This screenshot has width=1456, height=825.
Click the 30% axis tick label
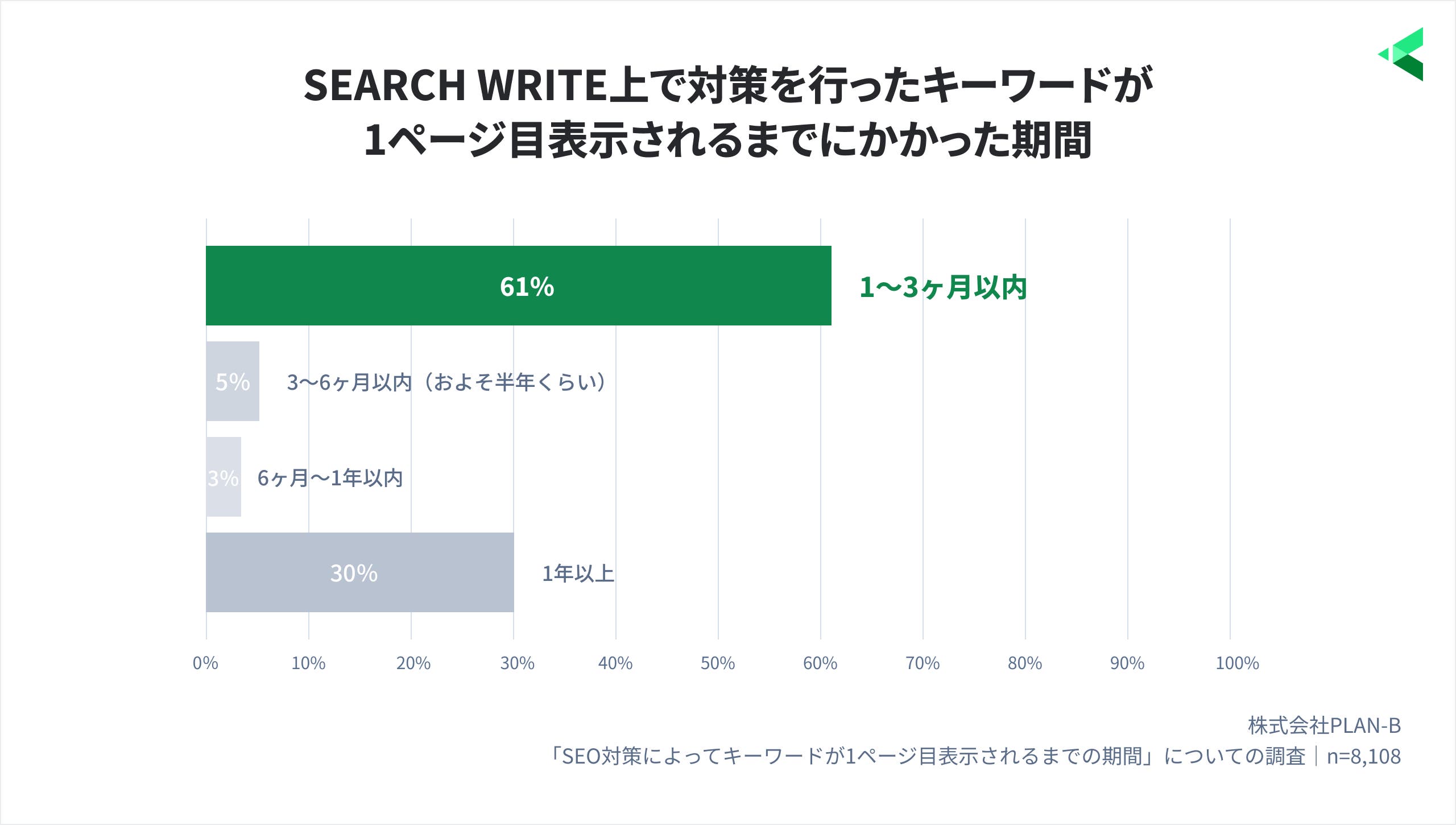[x=517, y=663]
